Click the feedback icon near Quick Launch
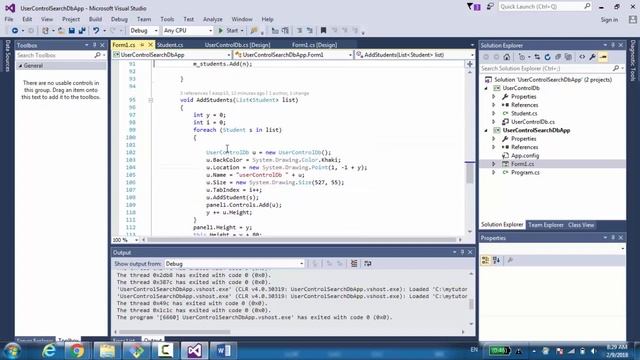The width and height of the screenshot is (640, 360). pyautogui.click(x=490, y=7)
